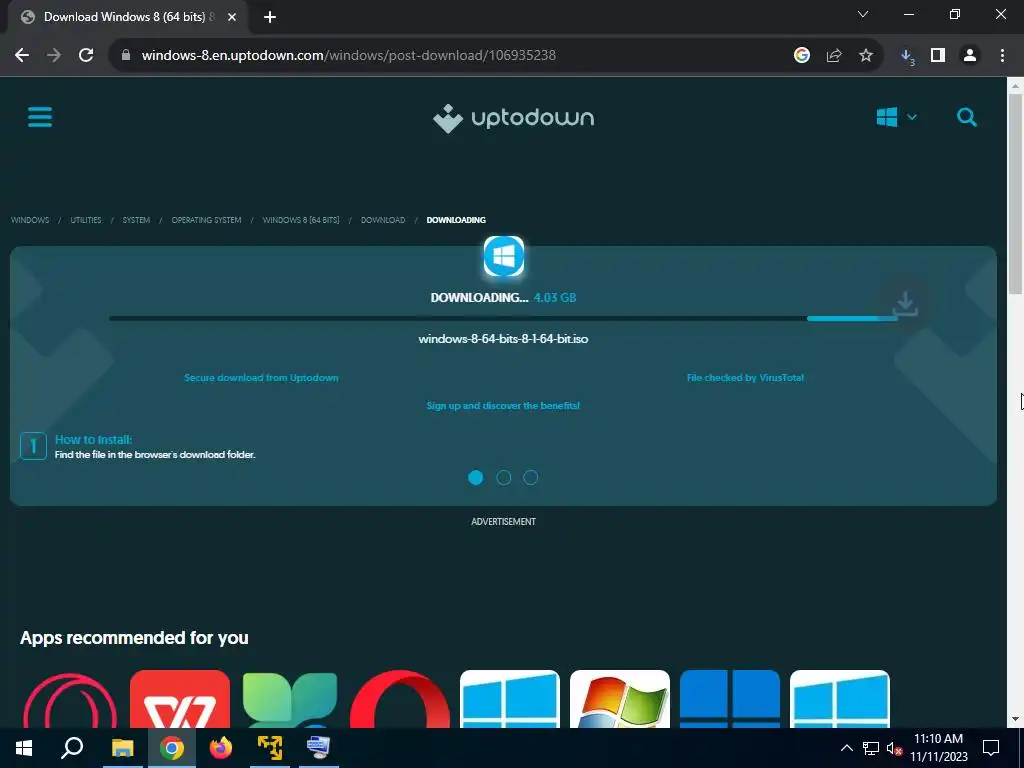
Task: Select the third carousel dot
Action: [x=531, y=477]
